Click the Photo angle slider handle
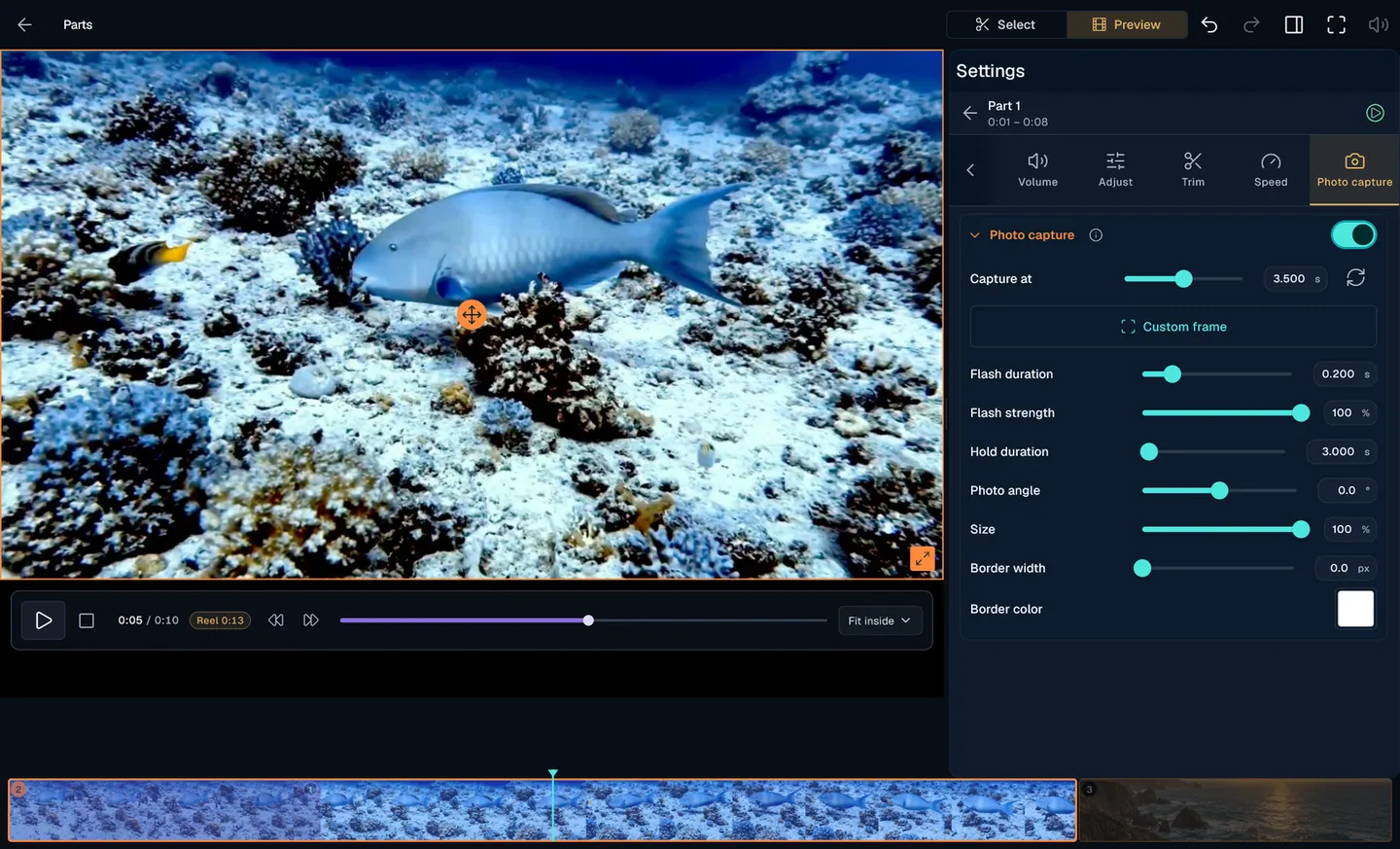 pos(1219,491)
